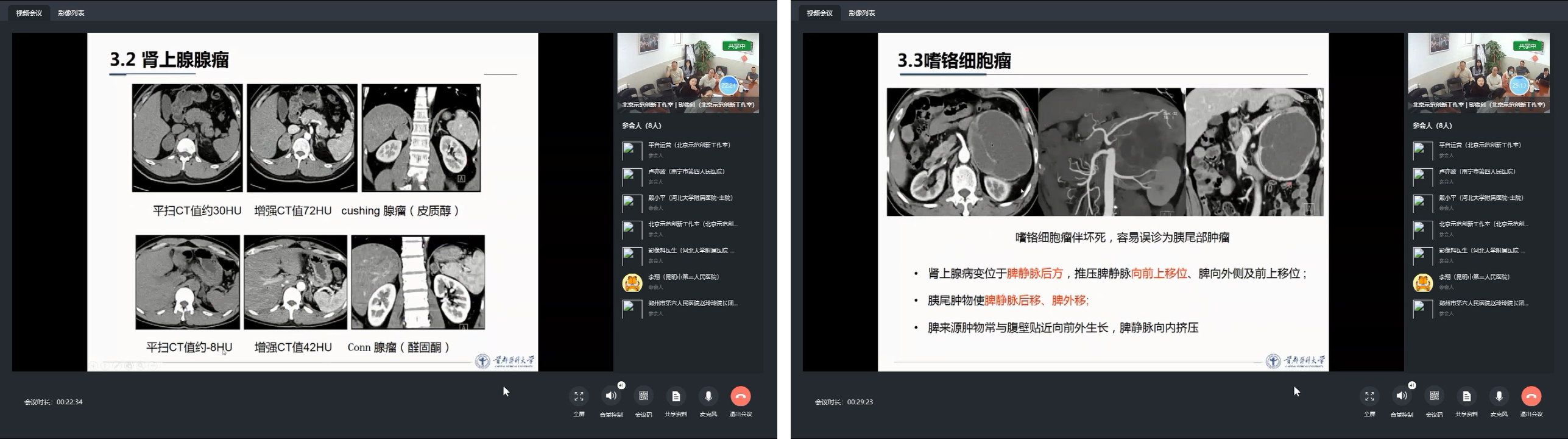
Task: Click green 共享中 sharing badge in right window
Action: [1527, 46]
